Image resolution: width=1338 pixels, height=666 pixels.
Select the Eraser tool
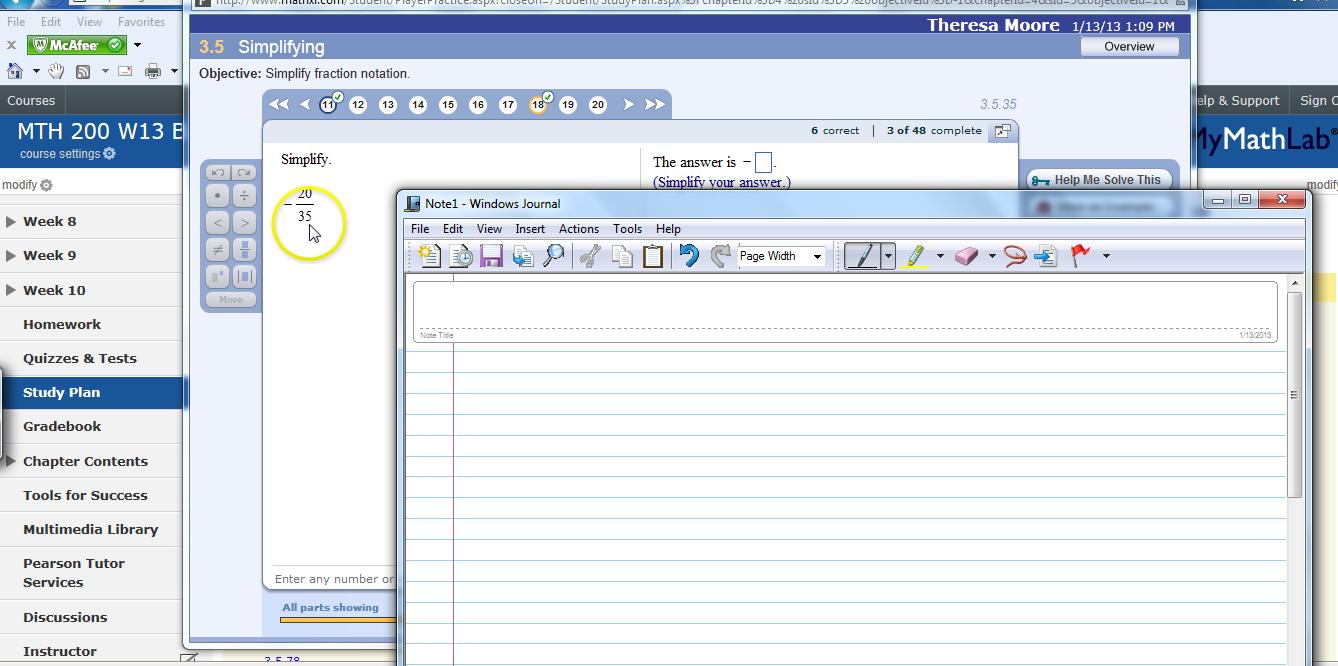coord(966,256)
